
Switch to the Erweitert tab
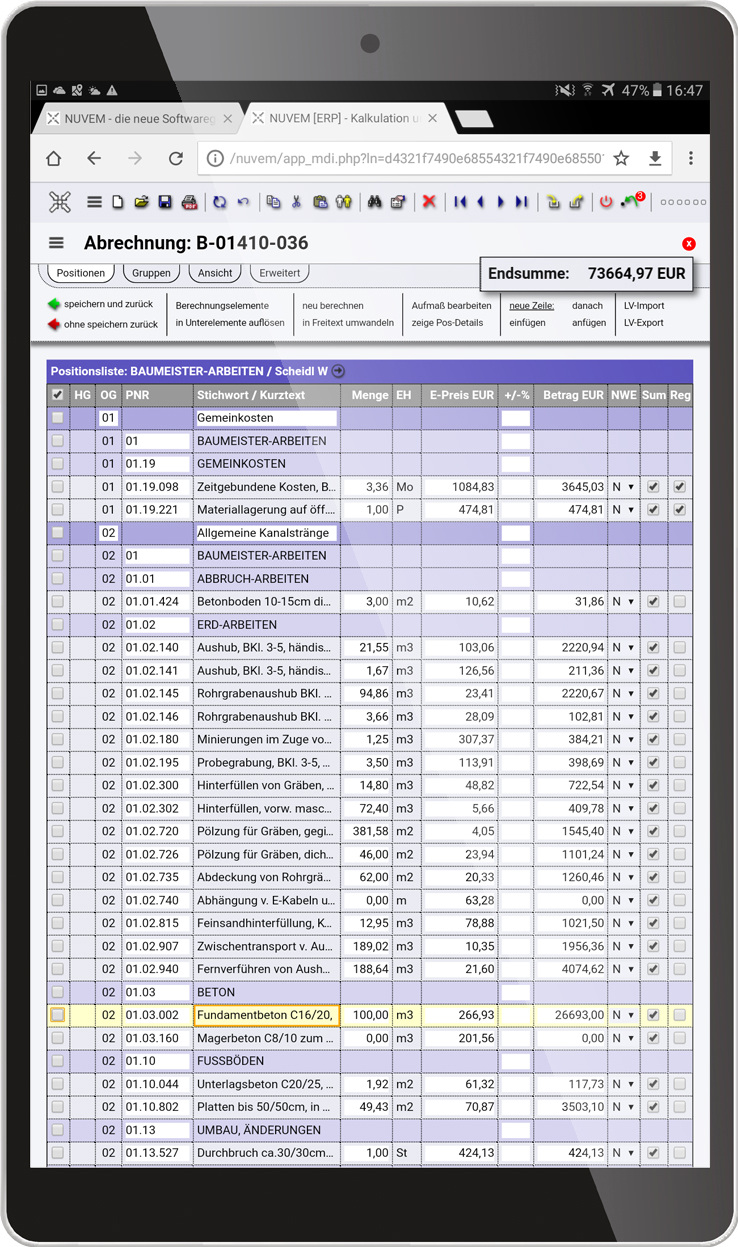pos(279,273)
